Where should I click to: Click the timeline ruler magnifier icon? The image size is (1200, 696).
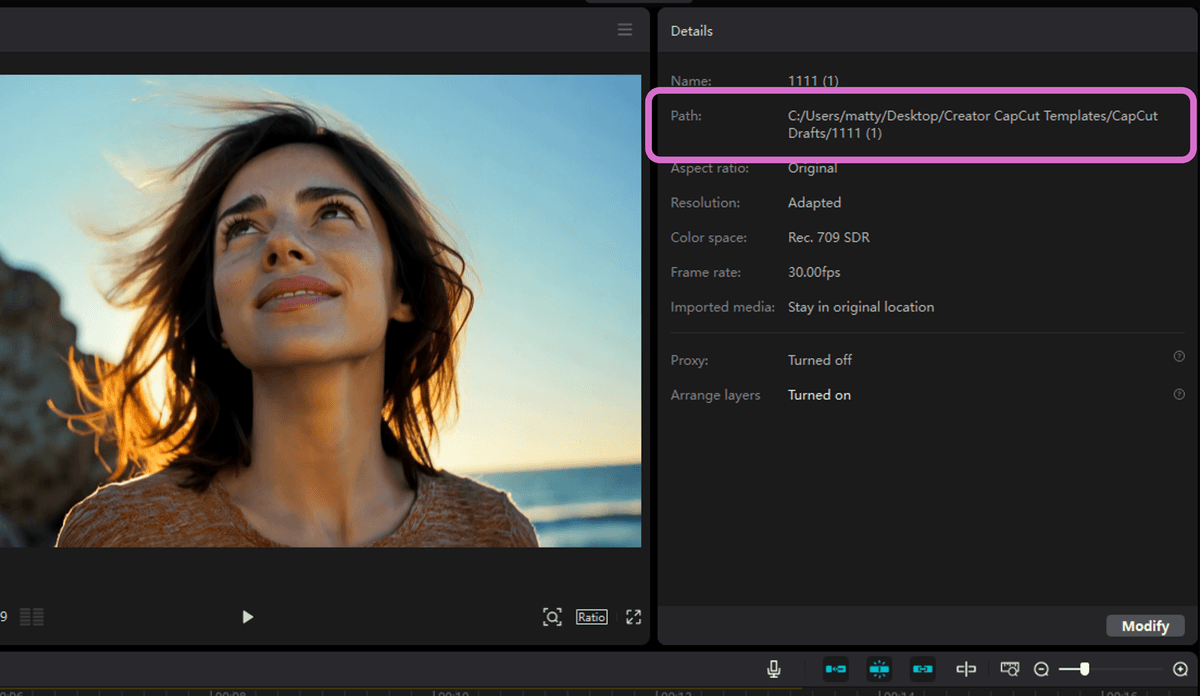pos(1010,669)
